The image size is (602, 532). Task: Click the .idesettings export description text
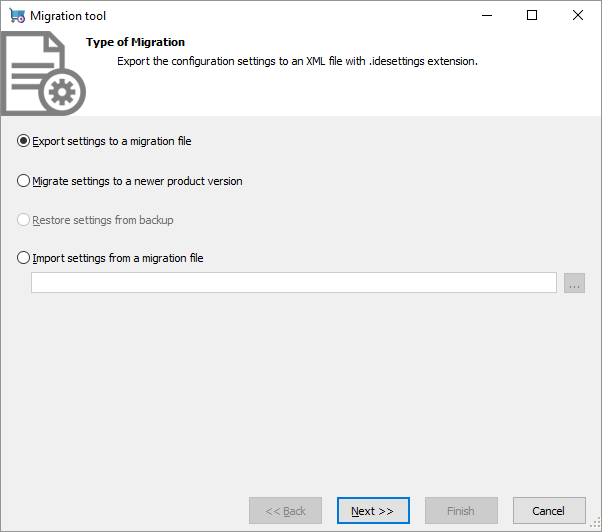297,61
